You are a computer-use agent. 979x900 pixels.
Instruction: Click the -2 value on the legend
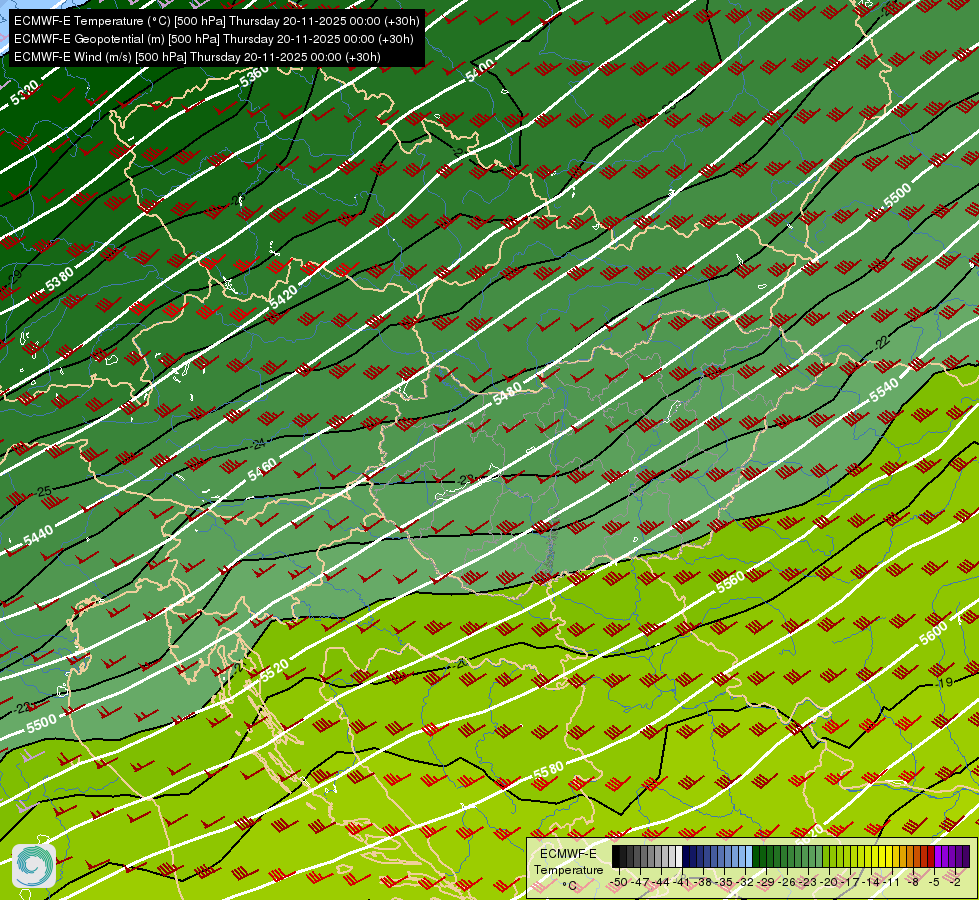coord(955,882)
